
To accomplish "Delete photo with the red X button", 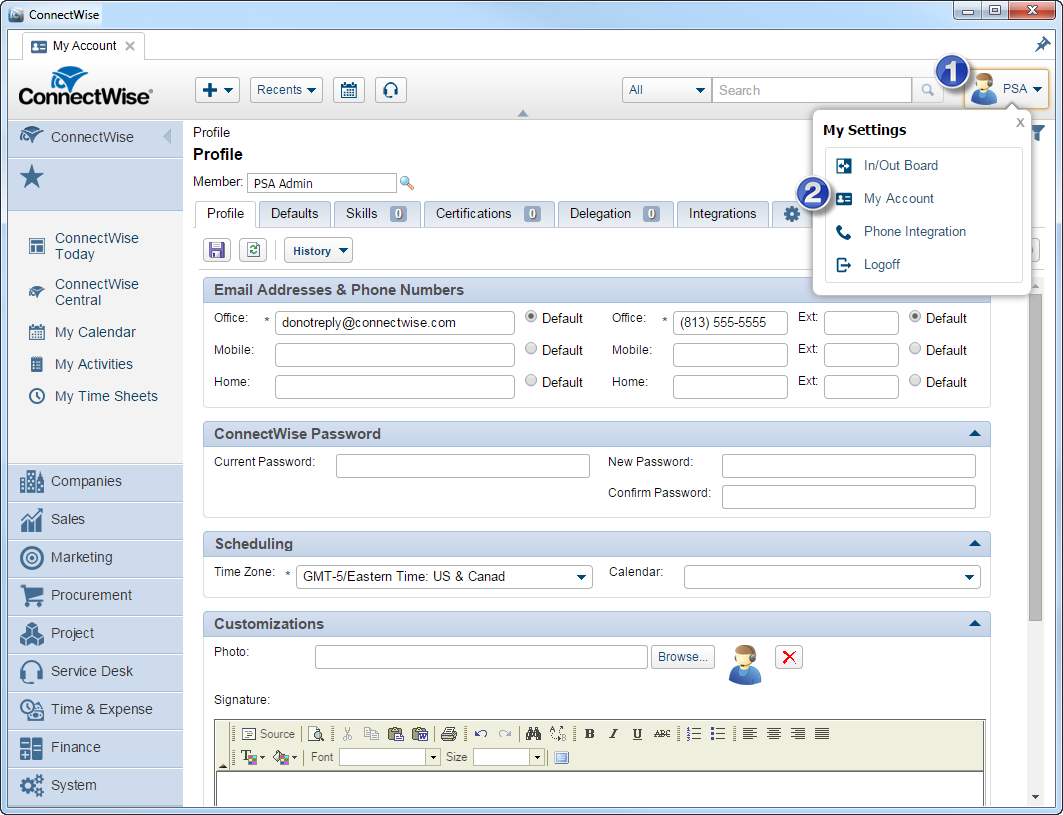I will coord(789,656).
